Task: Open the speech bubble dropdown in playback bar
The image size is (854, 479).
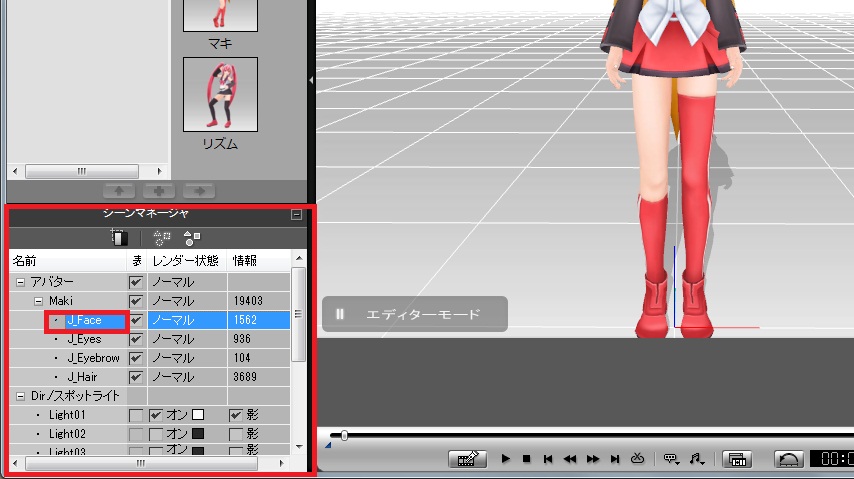Action: pos(671,459)
